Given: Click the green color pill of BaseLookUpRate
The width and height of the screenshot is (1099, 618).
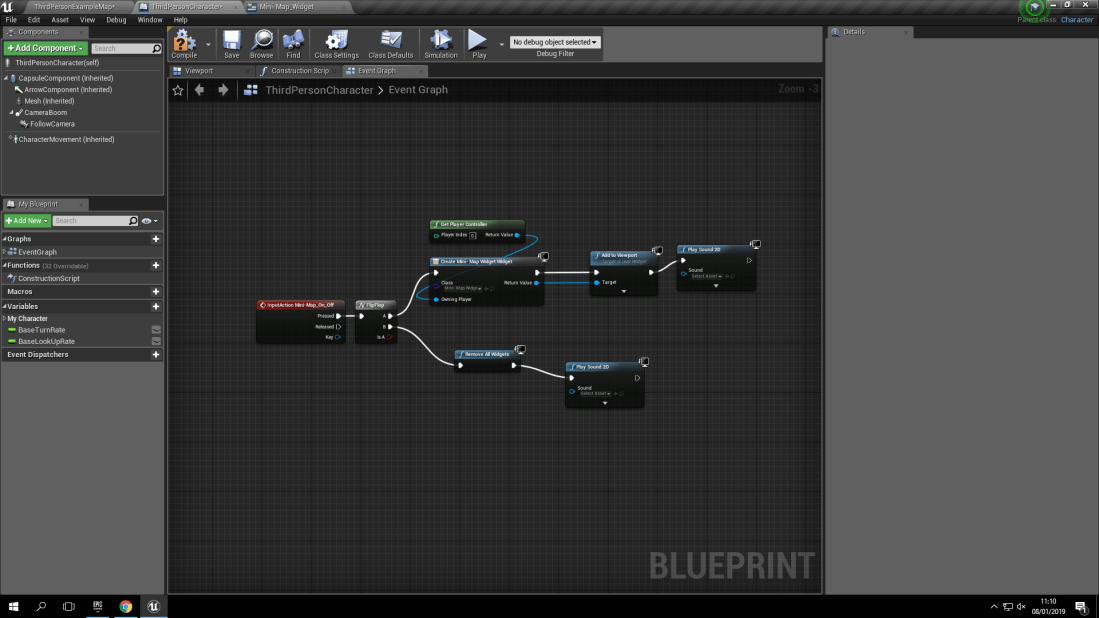Looking at the screenshot, I should coord(11,341).
